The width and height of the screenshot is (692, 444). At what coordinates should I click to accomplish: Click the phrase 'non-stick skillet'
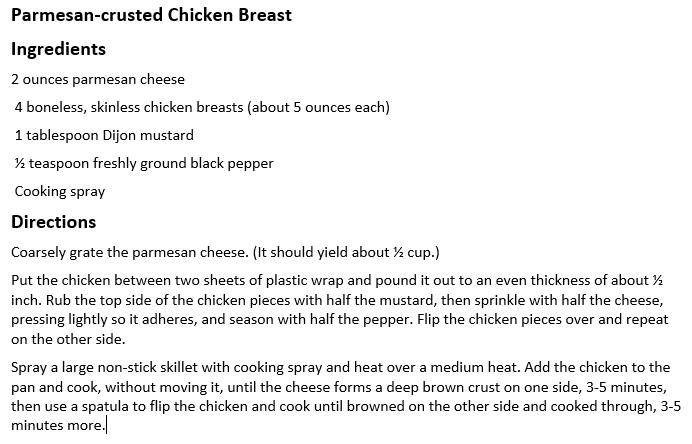pyautogui.click(x=148, y=368)
